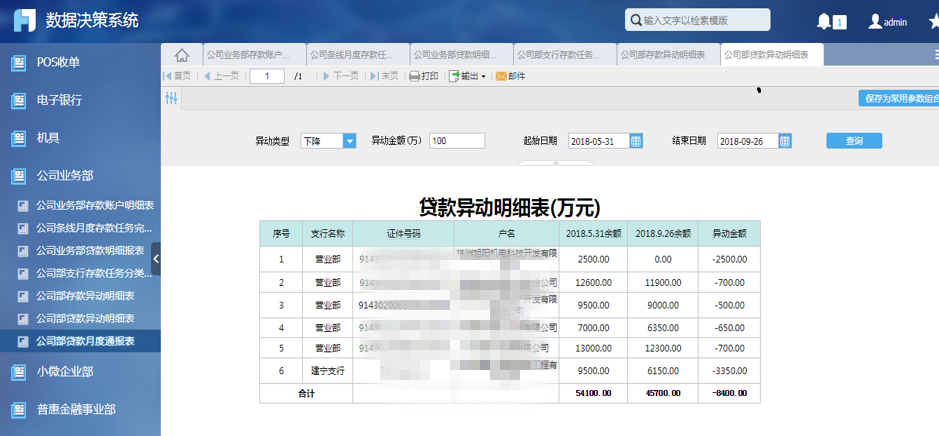
Task: Click 保存为常用参数组合 button
Action: [898, 99]
